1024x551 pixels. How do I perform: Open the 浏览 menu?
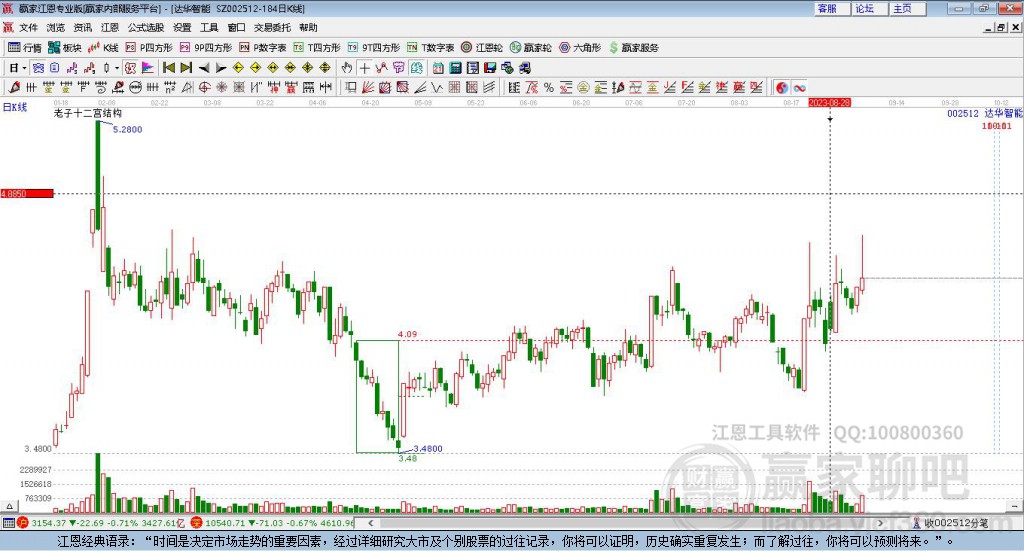(x=56, y=27)
